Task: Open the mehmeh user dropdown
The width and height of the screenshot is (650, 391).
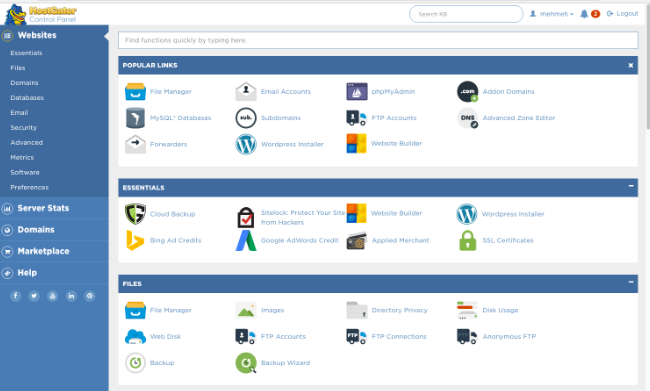Action: [552, 14]
